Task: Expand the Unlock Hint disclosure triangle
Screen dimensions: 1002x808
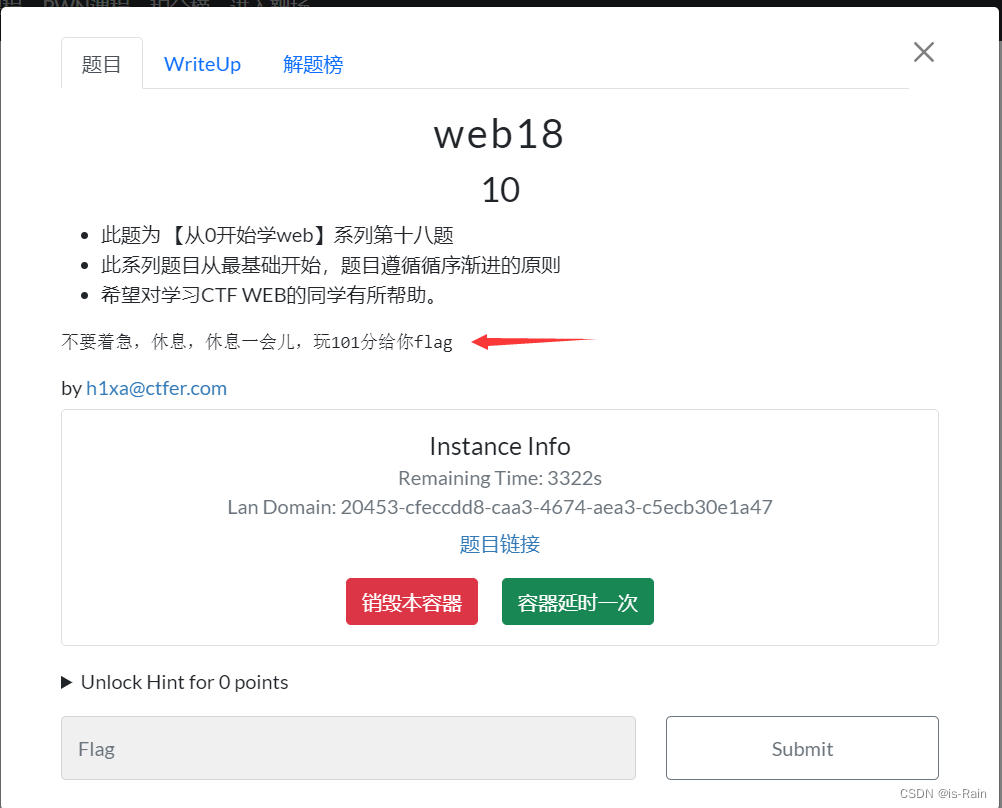Action: coord(66,682)
